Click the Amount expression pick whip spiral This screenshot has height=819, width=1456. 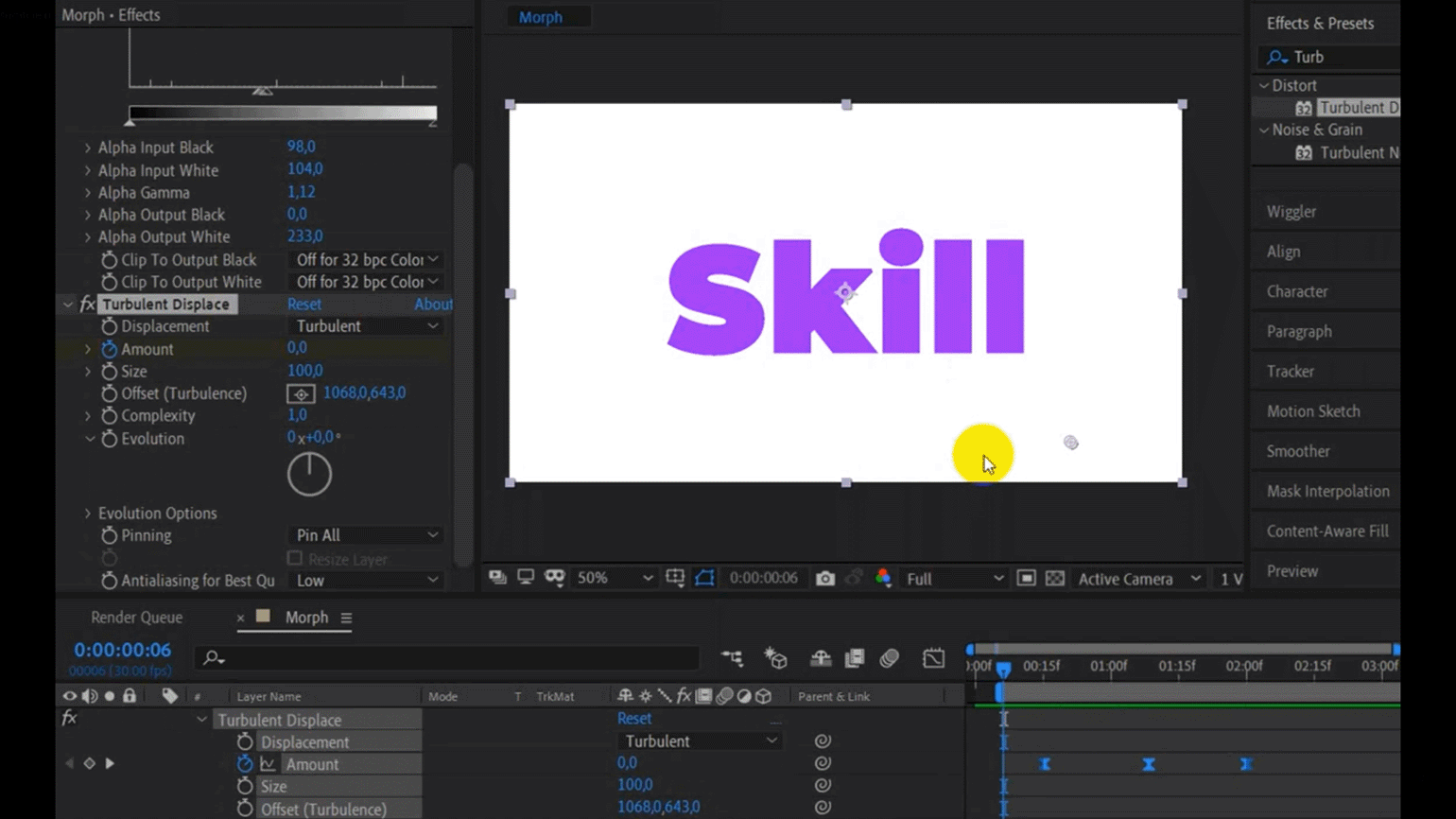823,763
